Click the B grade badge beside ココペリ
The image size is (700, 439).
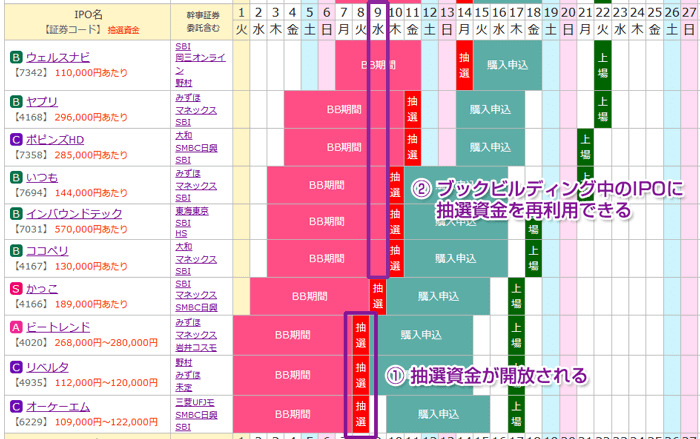(x=16, y=251)
